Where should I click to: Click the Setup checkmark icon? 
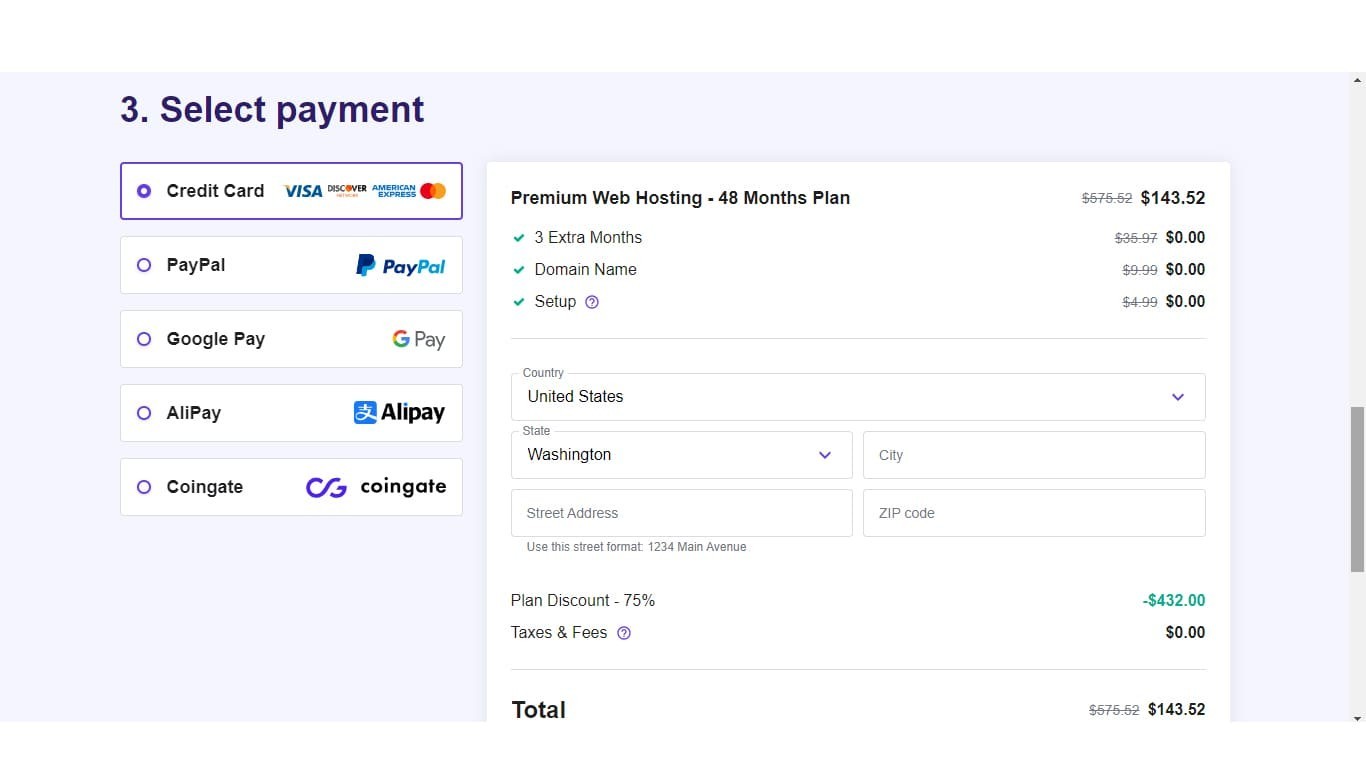point(518,302)
